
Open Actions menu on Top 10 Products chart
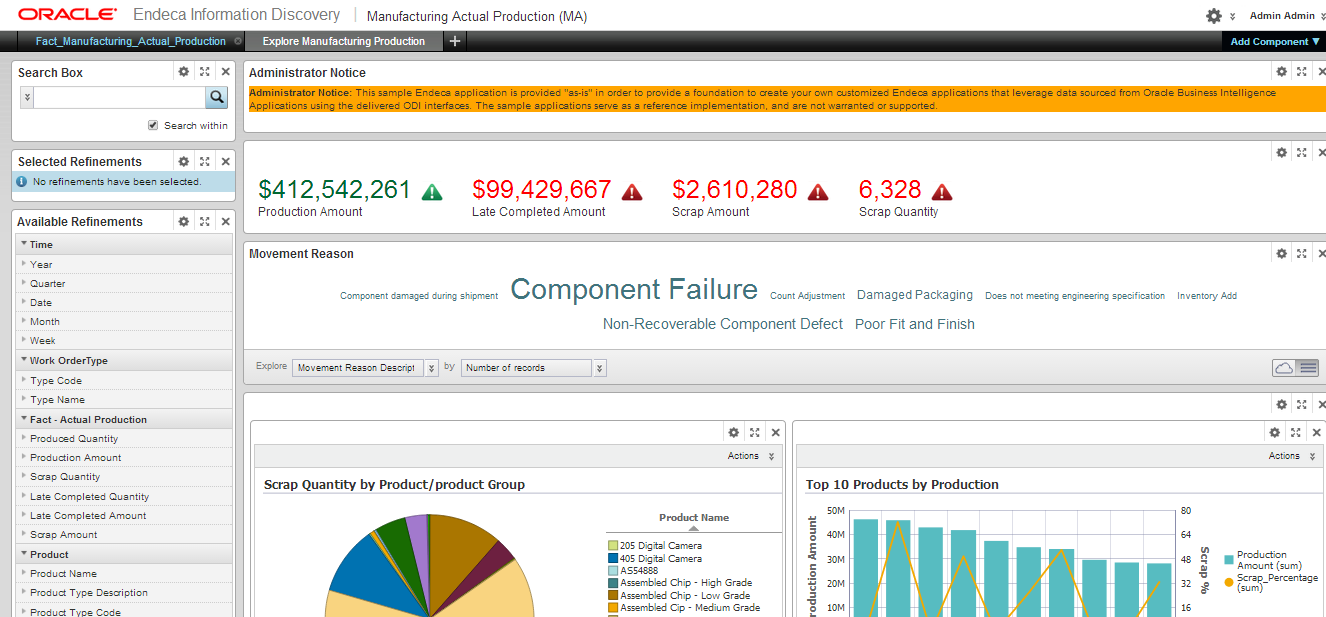(x=1292, y=456)
